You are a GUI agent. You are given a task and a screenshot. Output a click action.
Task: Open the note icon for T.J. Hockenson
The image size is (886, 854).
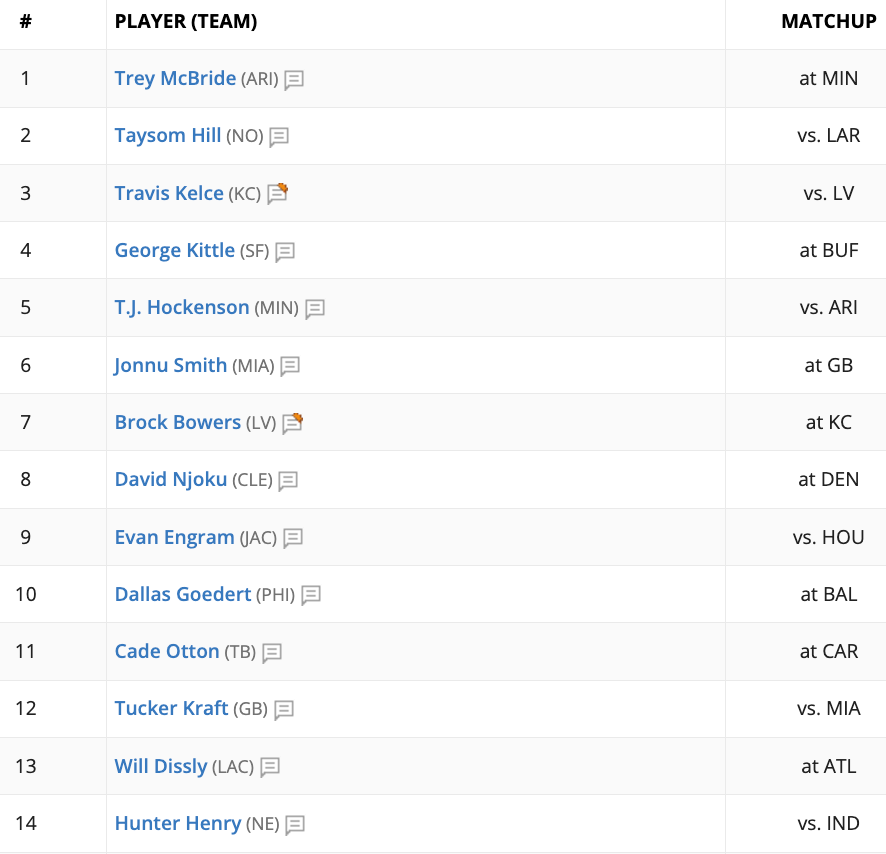[315, 309]
